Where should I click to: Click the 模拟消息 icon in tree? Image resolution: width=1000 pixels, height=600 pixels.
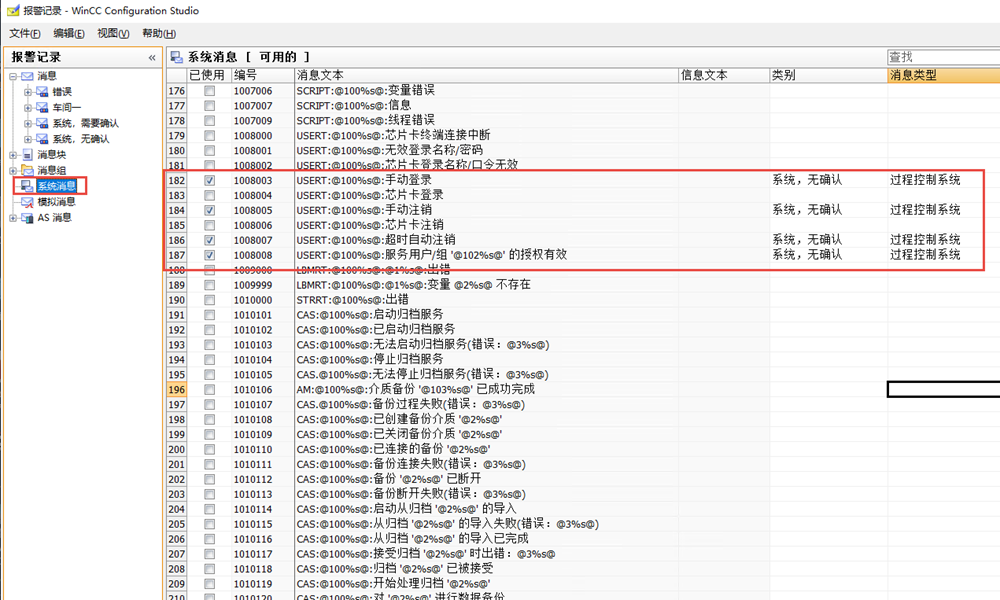(x=27, y=202)
